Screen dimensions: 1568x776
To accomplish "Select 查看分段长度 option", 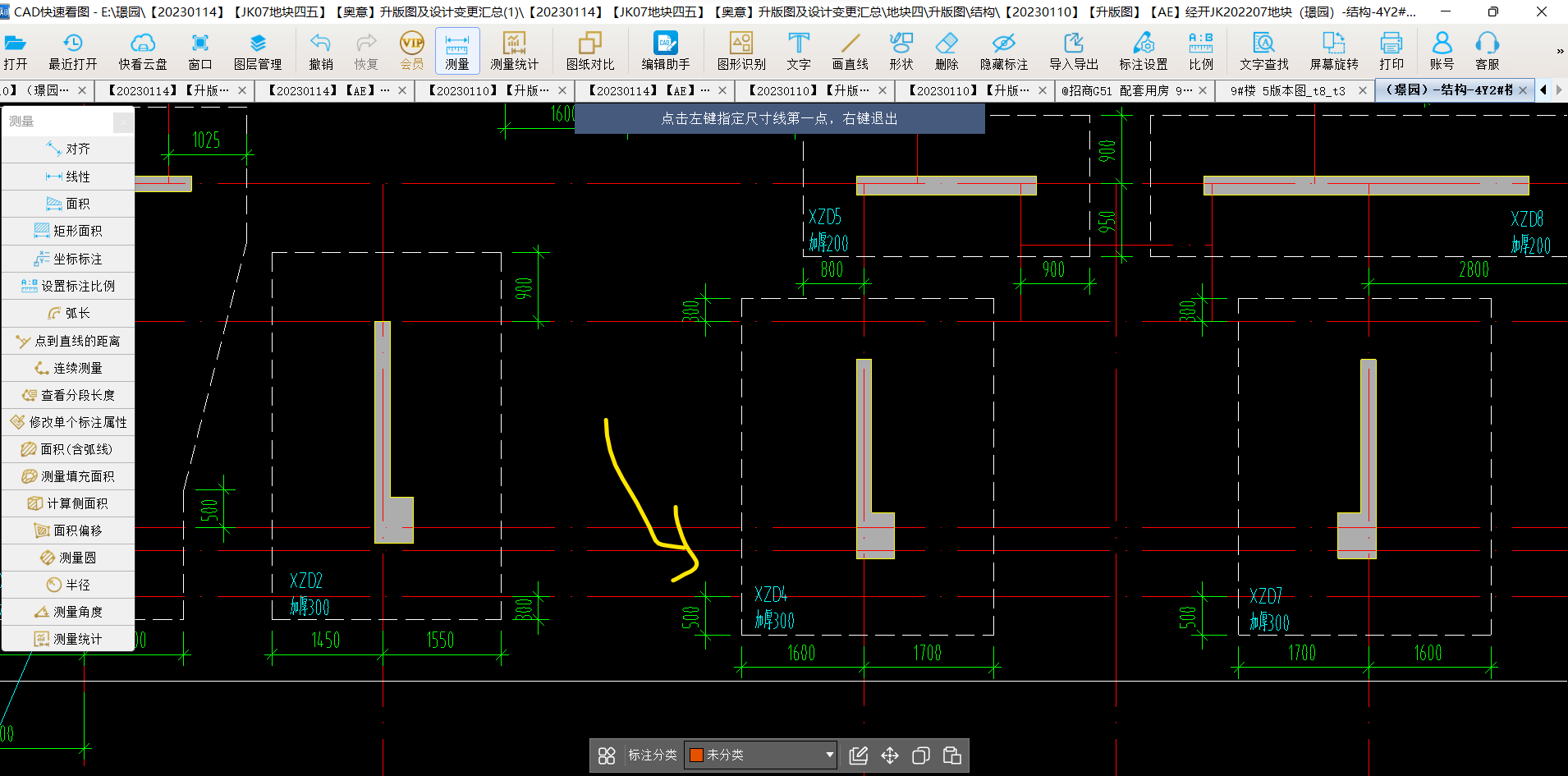I will 68,395.
